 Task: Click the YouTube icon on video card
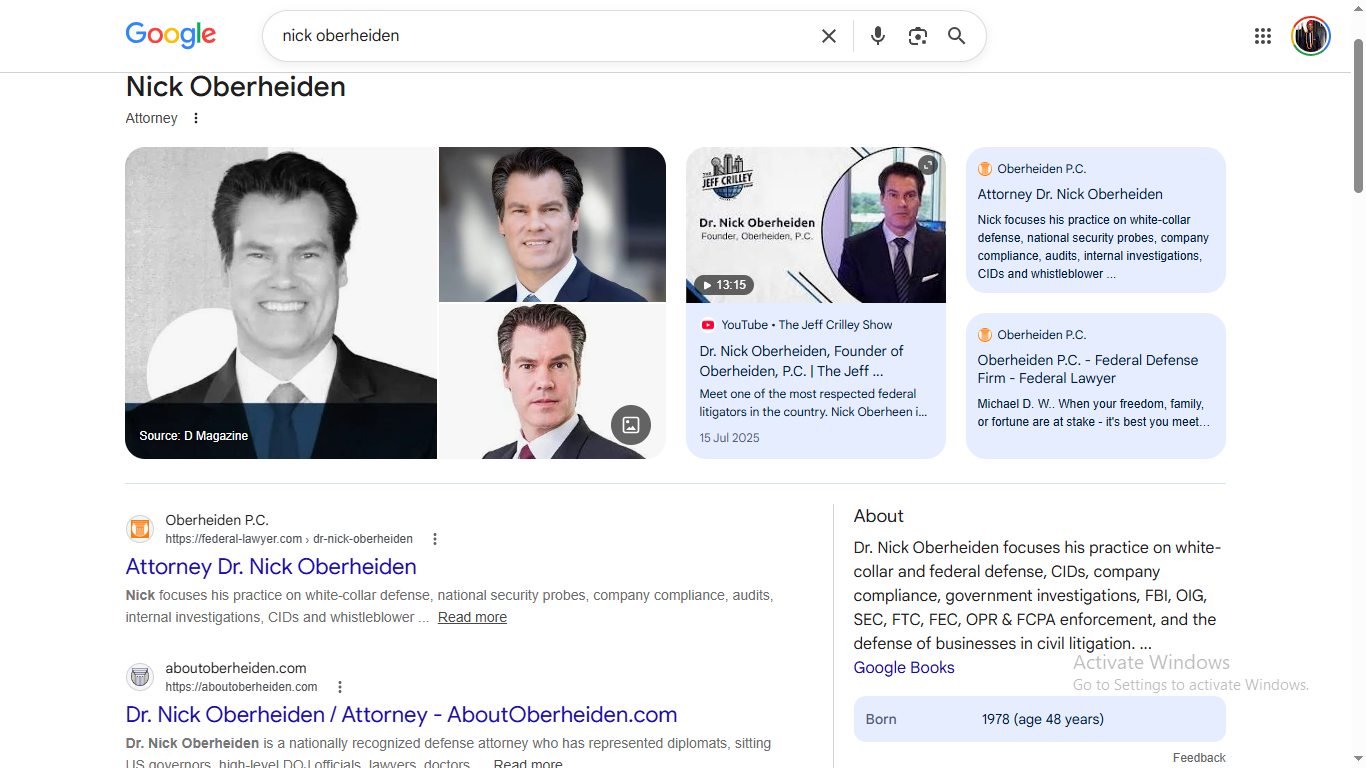click(708, 325)
